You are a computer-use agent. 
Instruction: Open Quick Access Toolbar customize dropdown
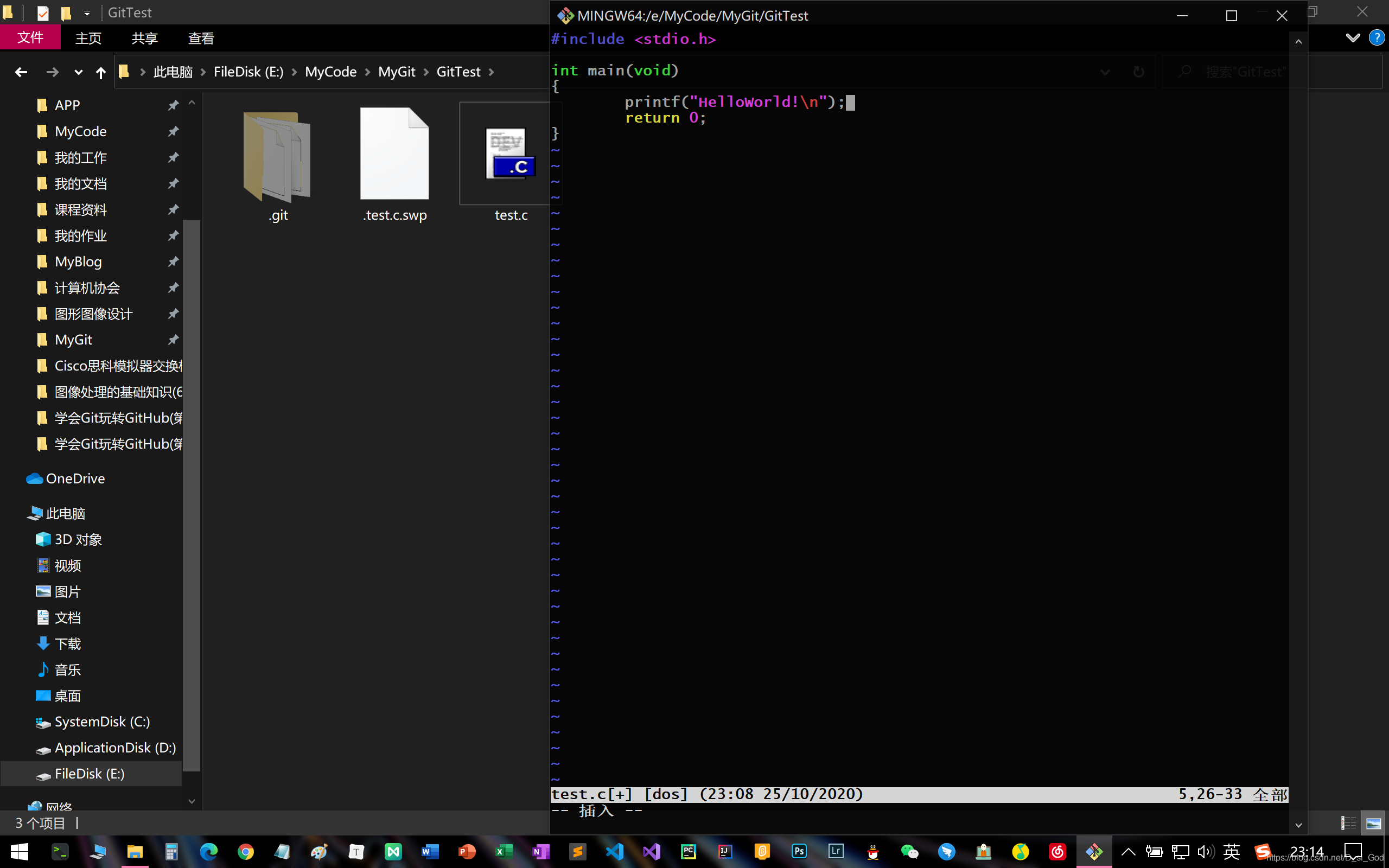tap(87, 12)
